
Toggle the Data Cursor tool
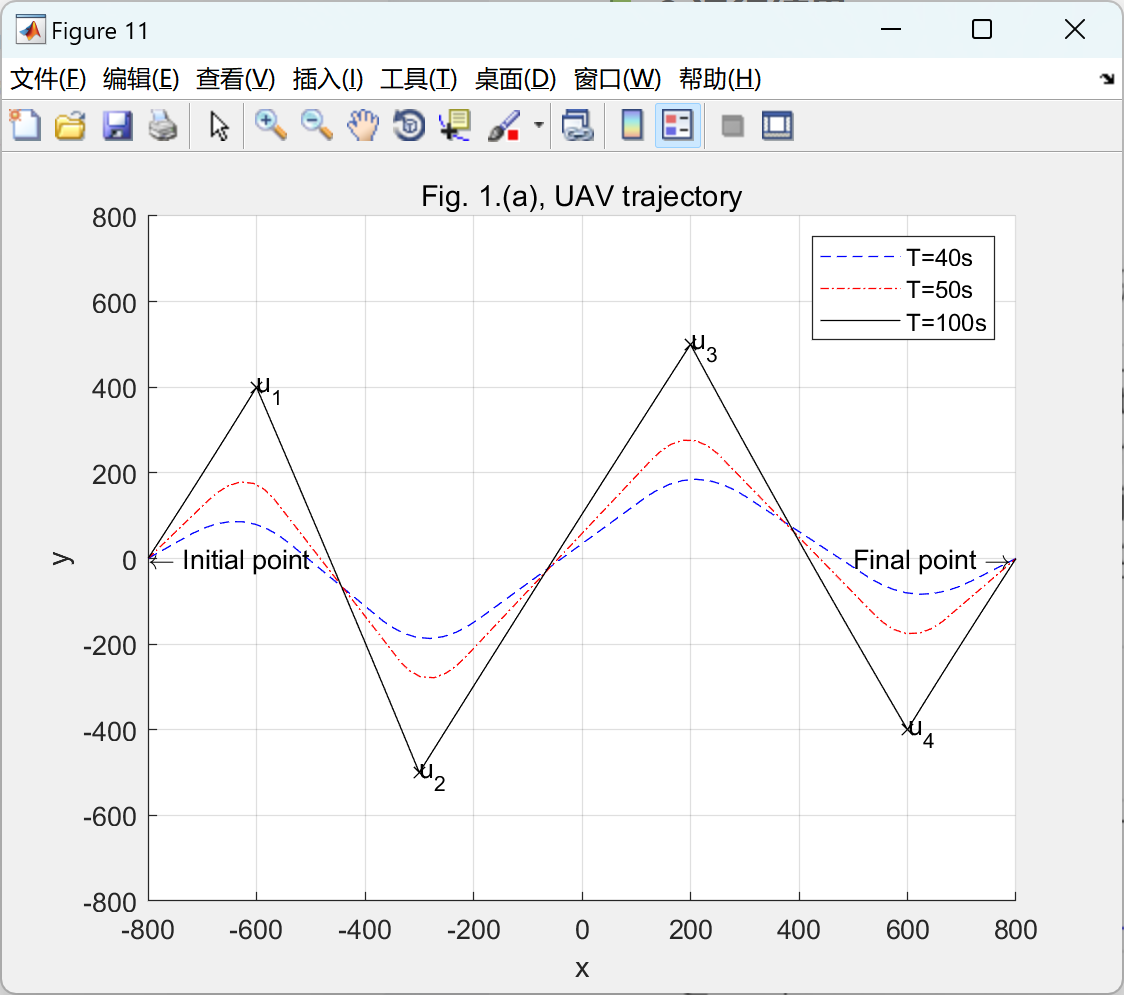tap(454, 125)
